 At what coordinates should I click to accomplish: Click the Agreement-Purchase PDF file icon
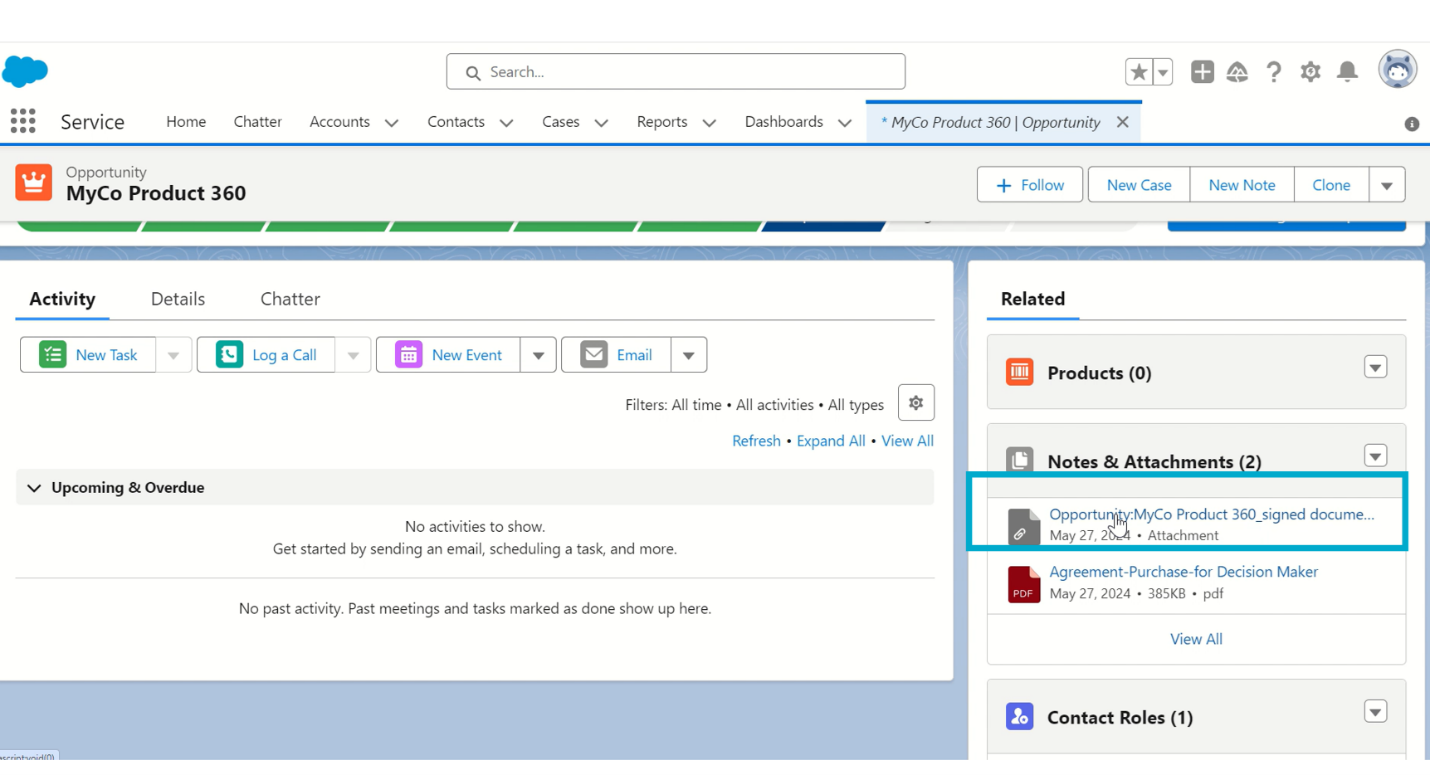click(1023, 584)
